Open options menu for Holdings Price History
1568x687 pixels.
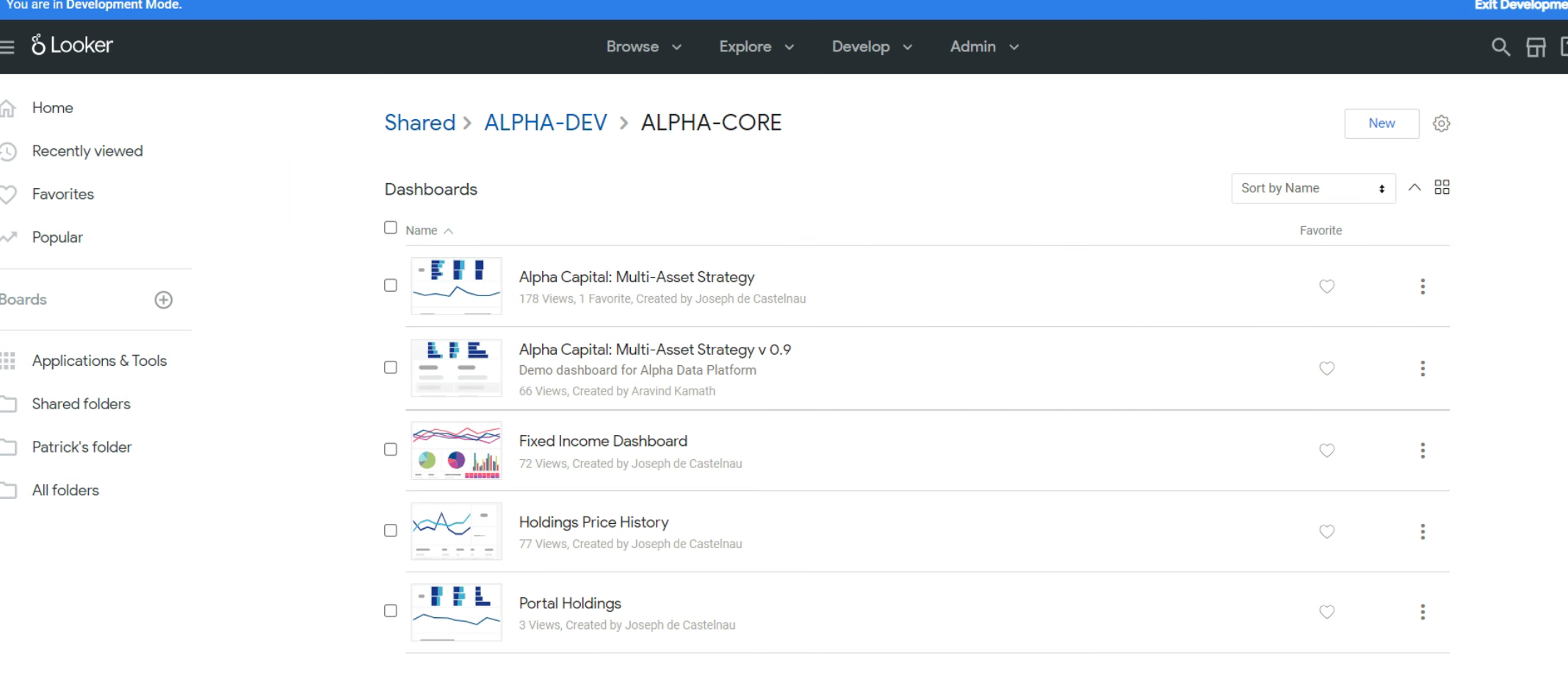(1423, 531)
